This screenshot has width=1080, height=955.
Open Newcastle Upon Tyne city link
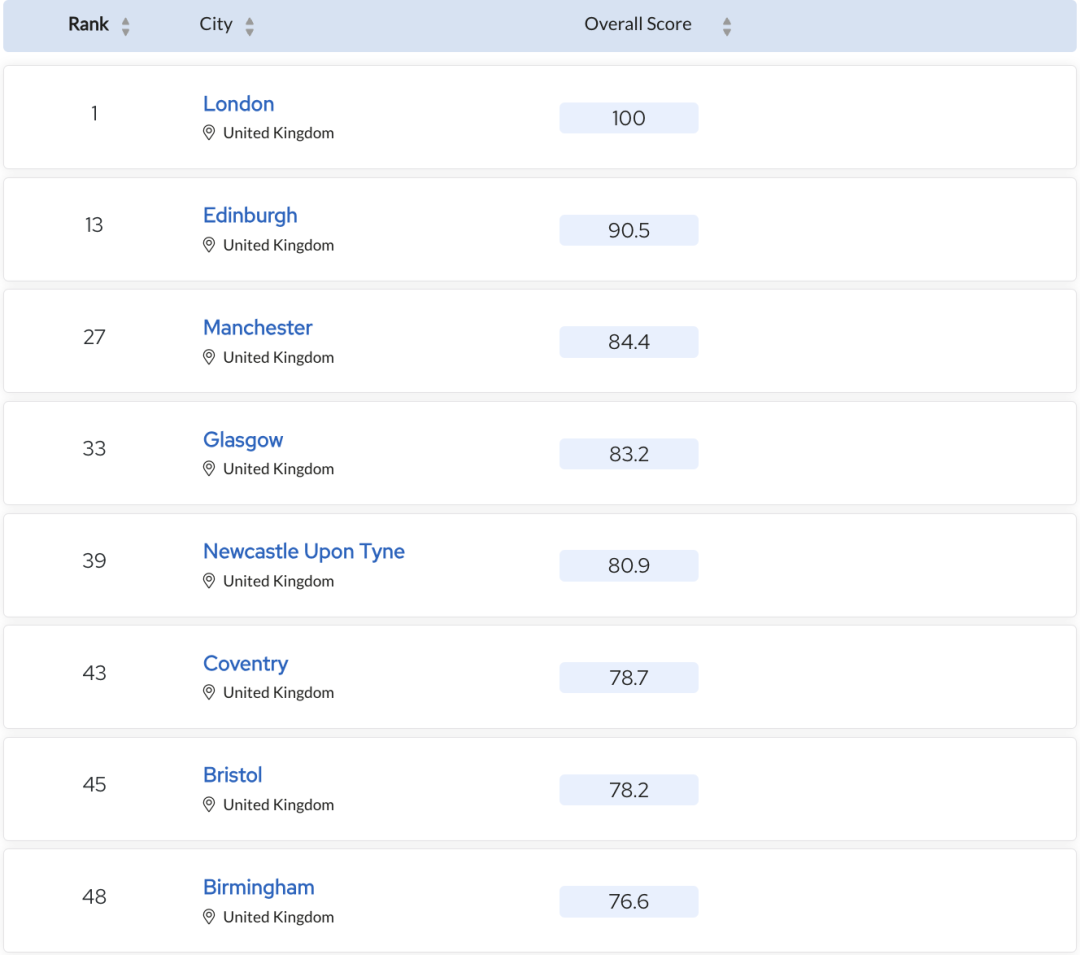pos(303,552)
